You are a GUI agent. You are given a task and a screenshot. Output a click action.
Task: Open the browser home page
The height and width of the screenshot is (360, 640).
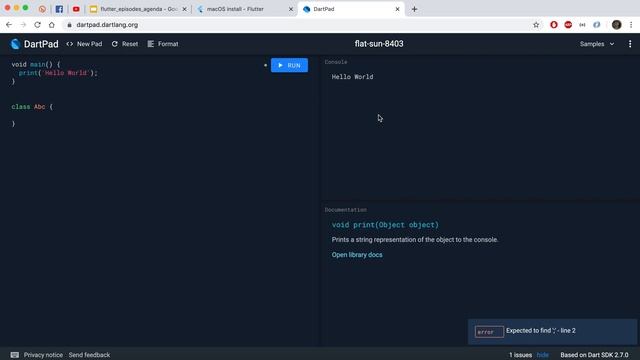(x=51, y=25)
